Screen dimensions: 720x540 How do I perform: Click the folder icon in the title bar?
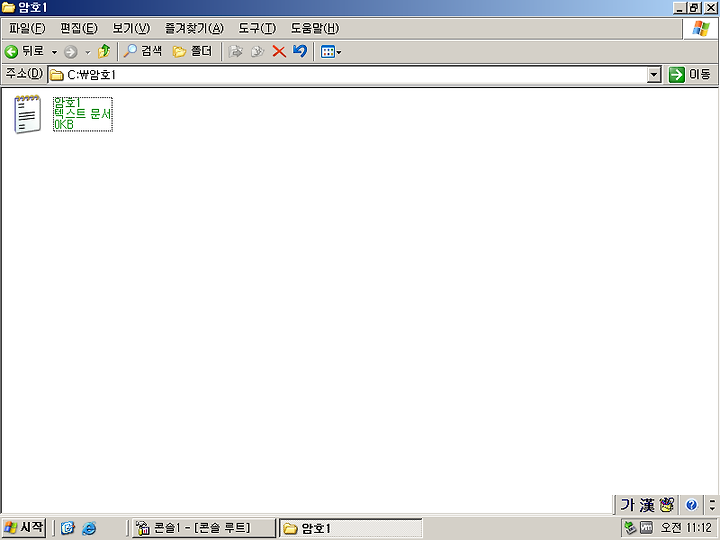pyautogui.click(x=9, y=8)
